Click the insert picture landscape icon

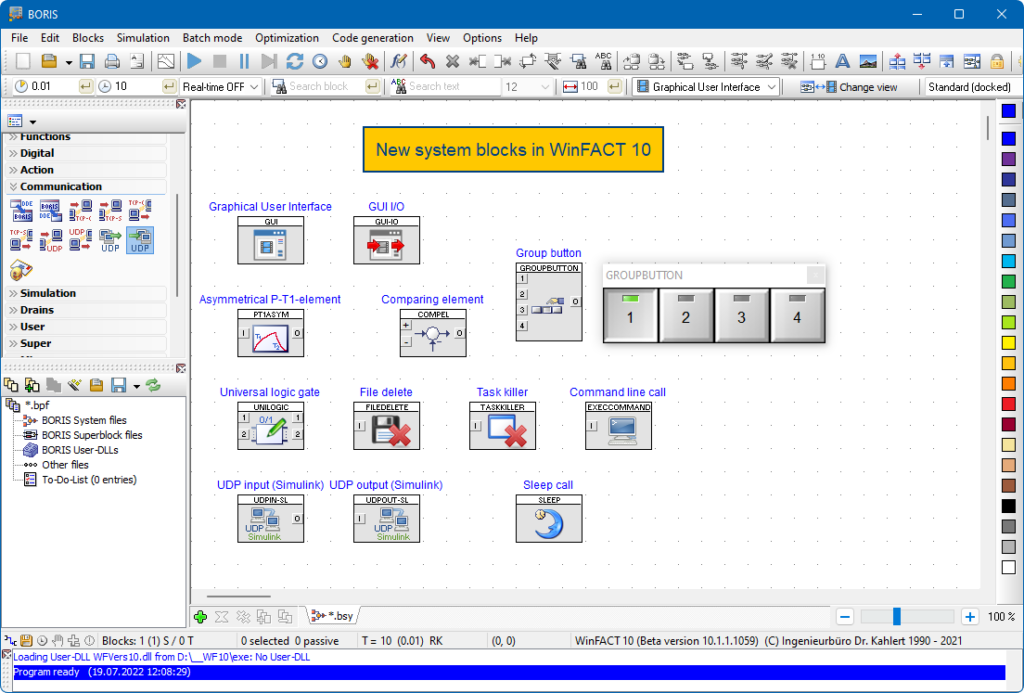(868, 61)
